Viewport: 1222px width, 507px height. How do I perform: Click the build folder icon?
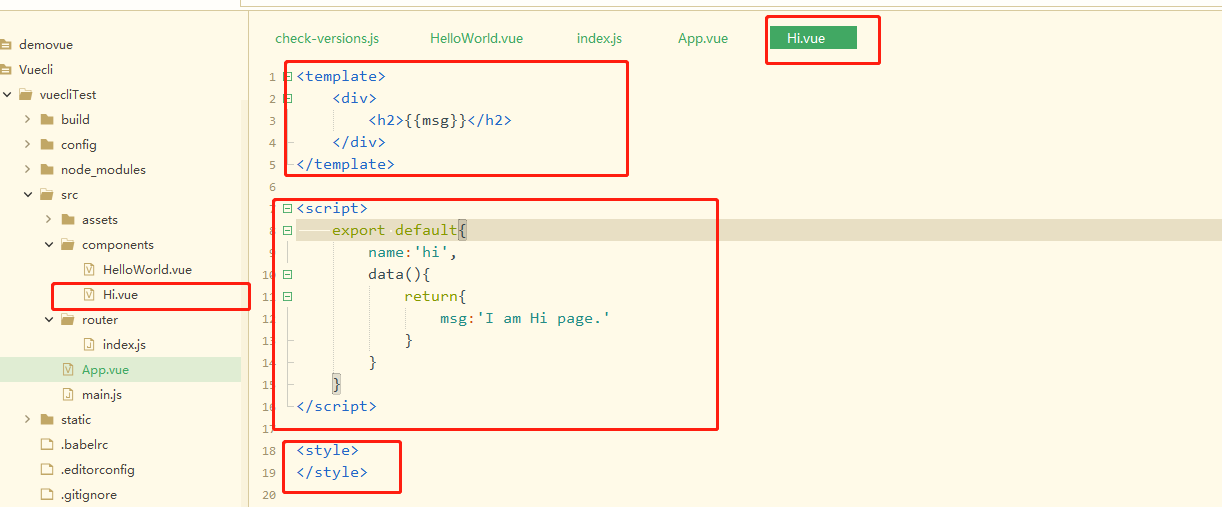click(47, 119)
